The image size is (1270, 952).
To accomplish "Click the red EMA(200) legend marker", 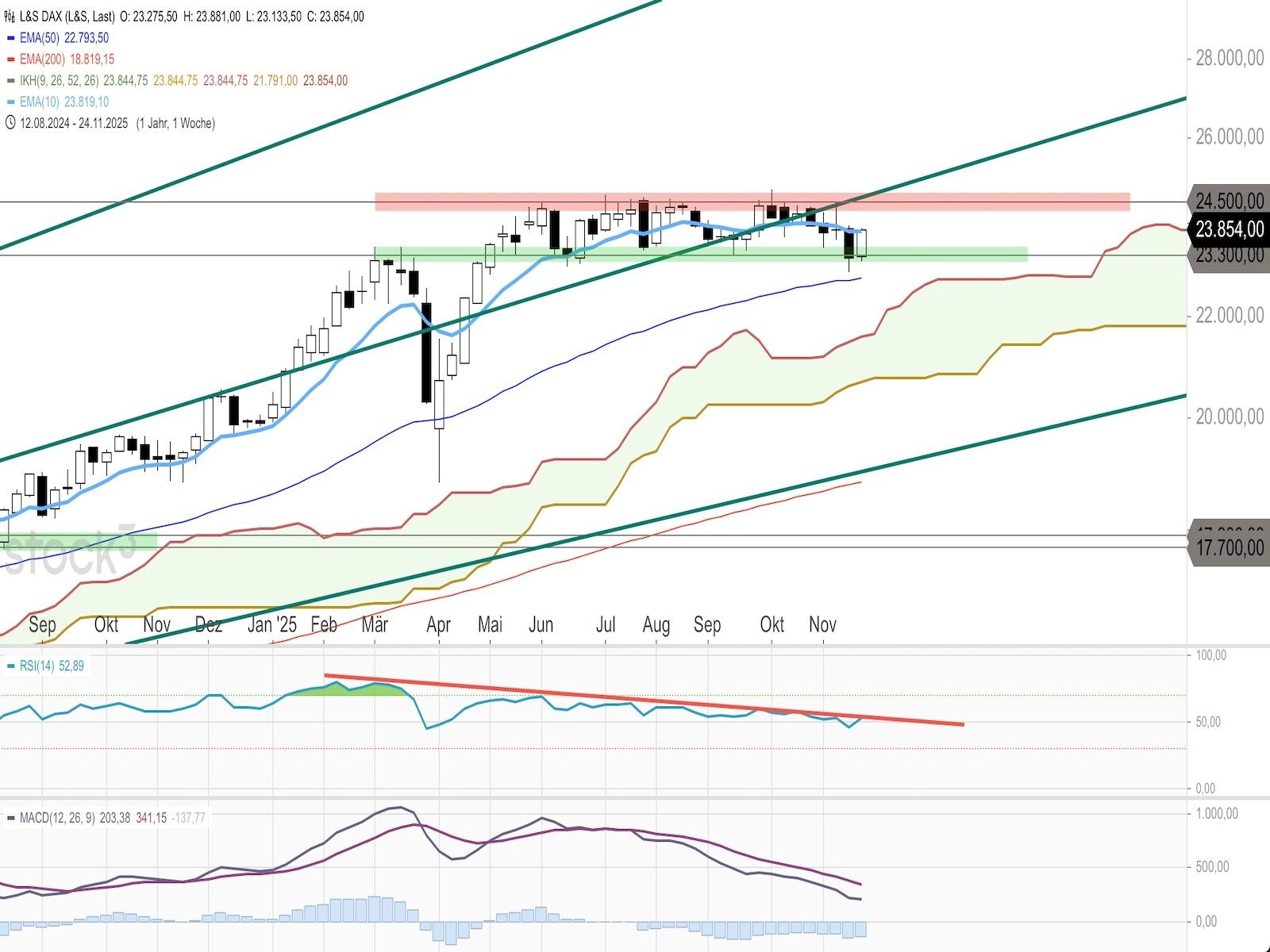I will click(10, 59).
